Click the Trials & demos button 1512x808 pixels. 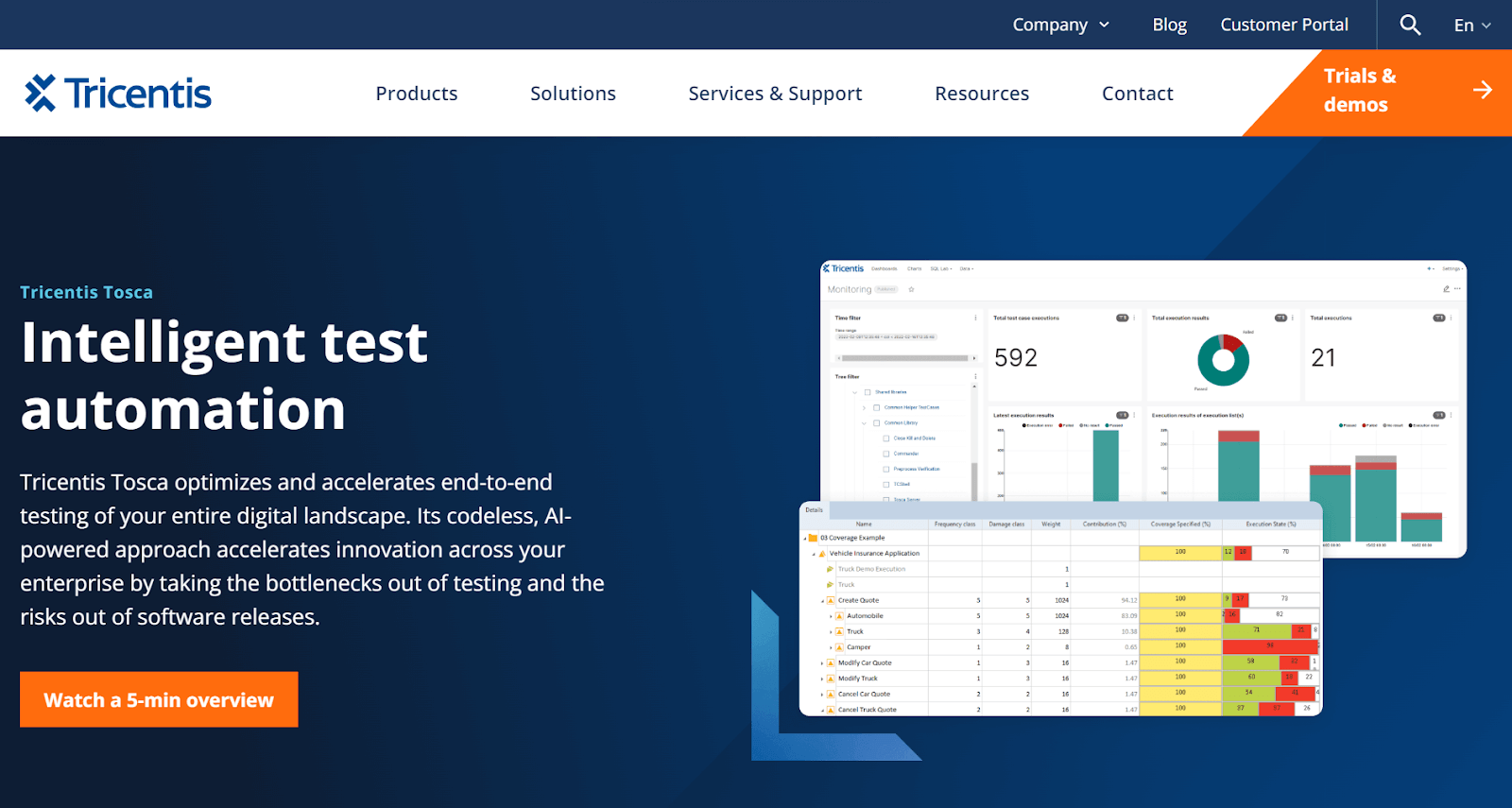click(x=1378, y=91)
